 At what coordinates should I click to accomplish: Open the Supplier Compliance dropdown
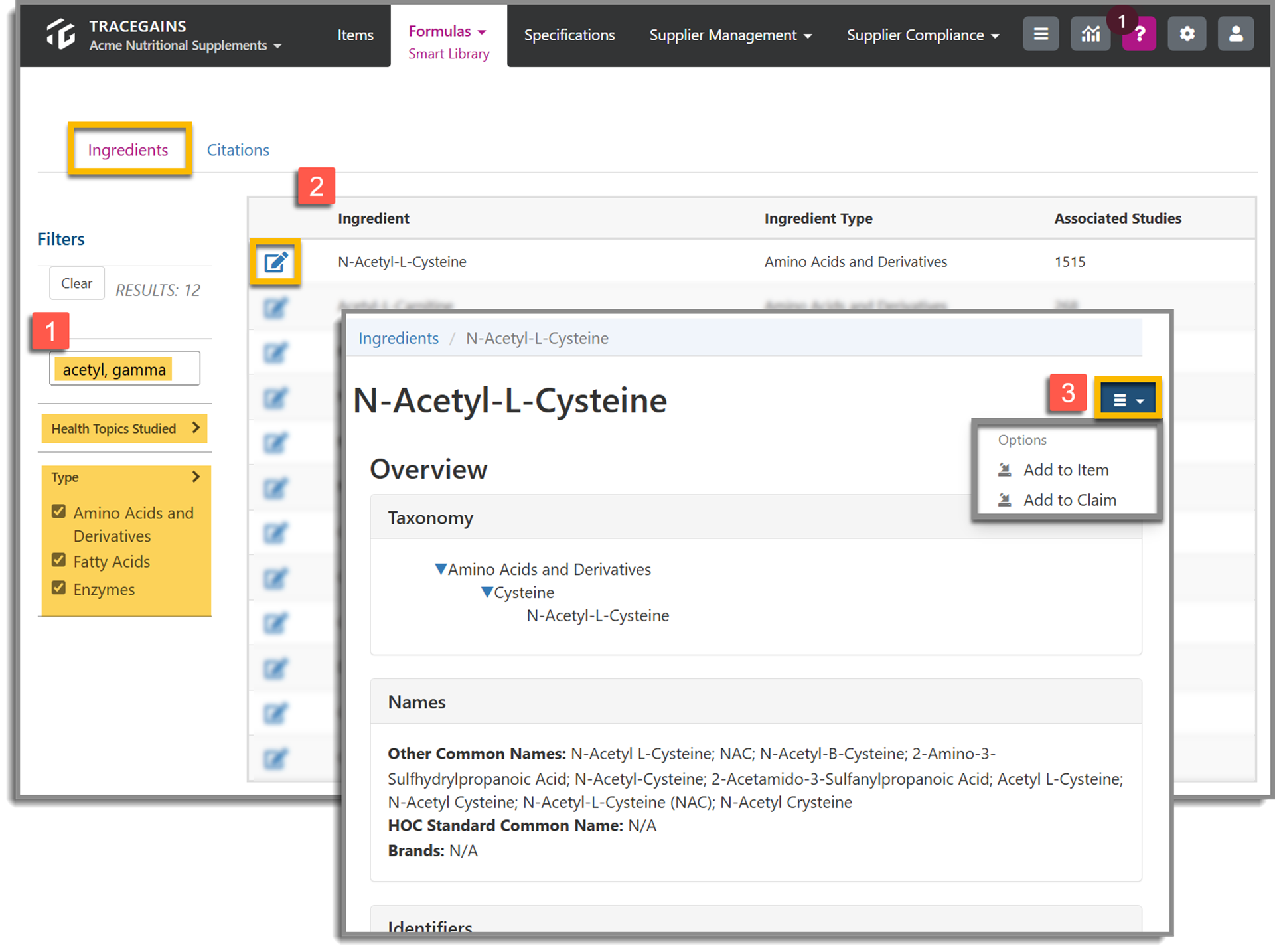(923, 35)
